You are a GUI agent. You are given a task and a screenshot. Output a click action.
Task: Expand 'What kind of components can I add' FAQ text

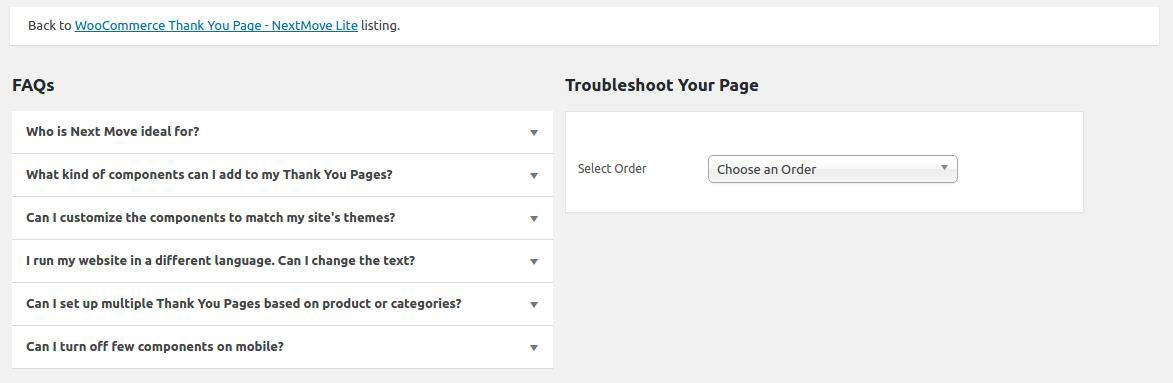click(209, 175)
